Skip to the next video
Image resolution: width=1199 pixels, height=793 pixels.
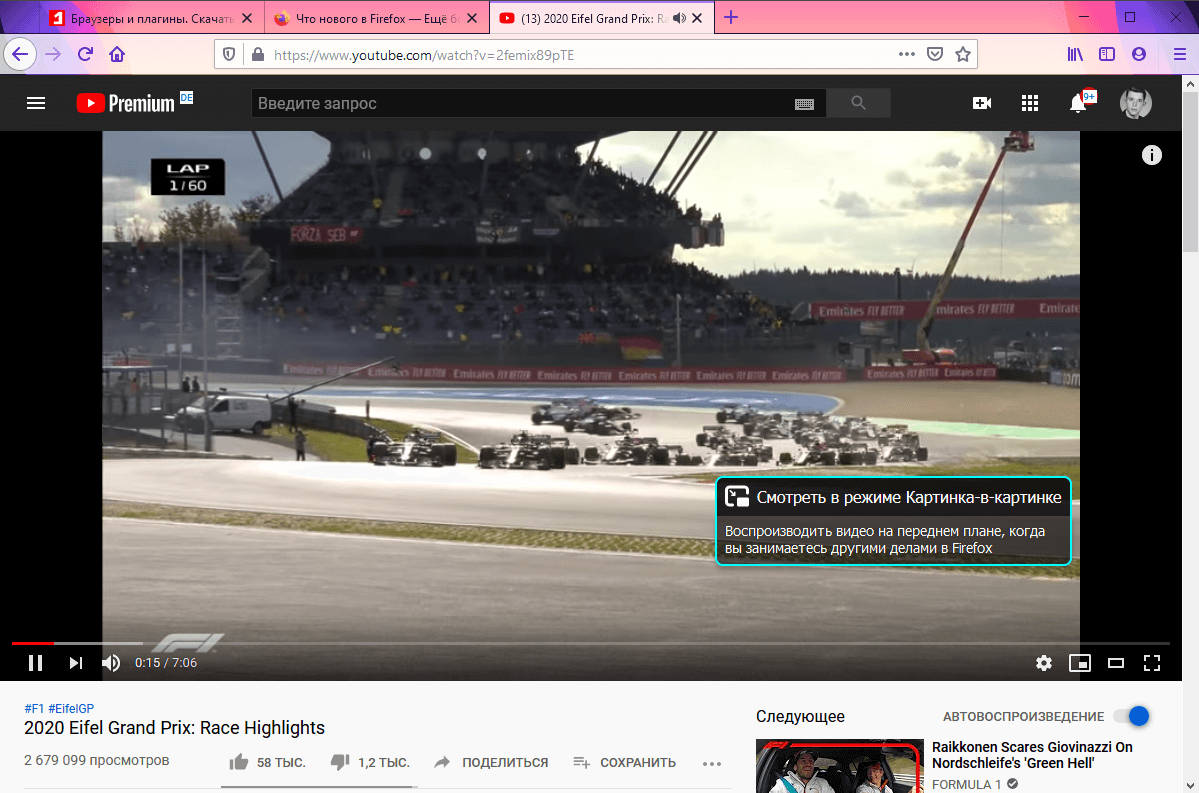(x=75, y=663)
